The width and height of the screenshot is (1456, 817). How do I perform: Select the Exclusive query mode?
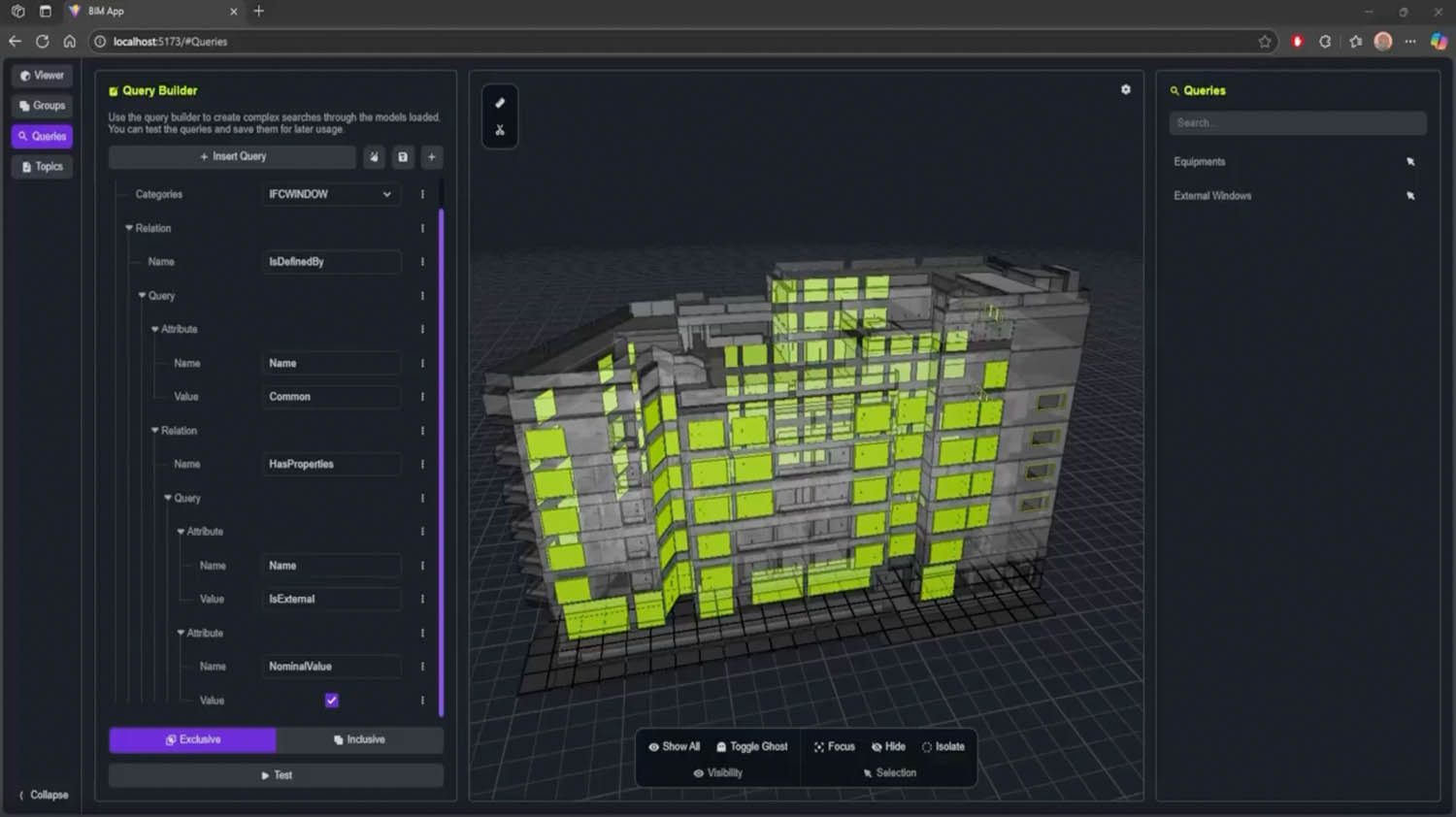[x=192, y=739]
